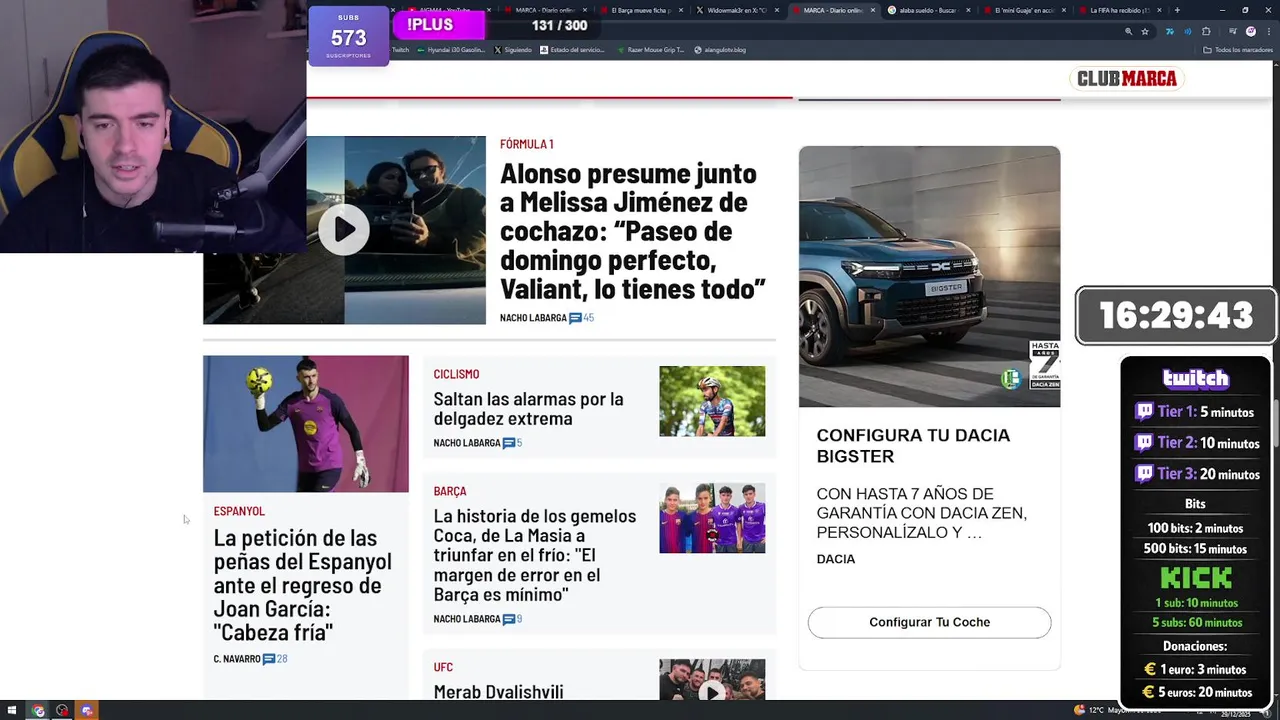
Task: Play the Merab Dvalishvili video thumbnail
Action: (712, 692)
